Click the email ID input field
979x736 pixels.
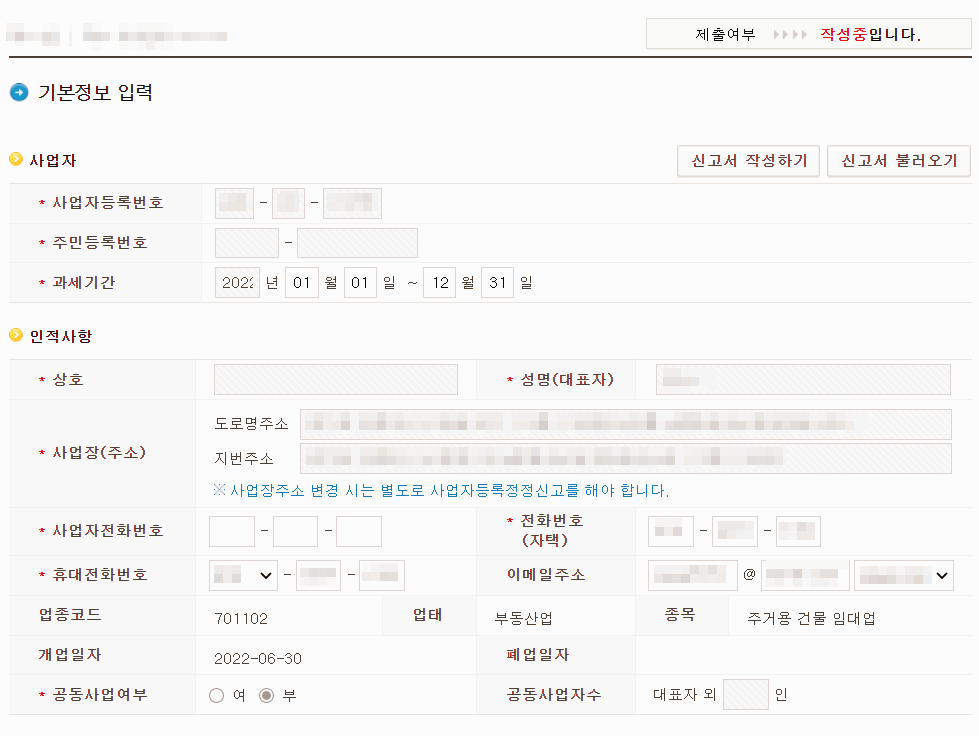tap(691, 575)
